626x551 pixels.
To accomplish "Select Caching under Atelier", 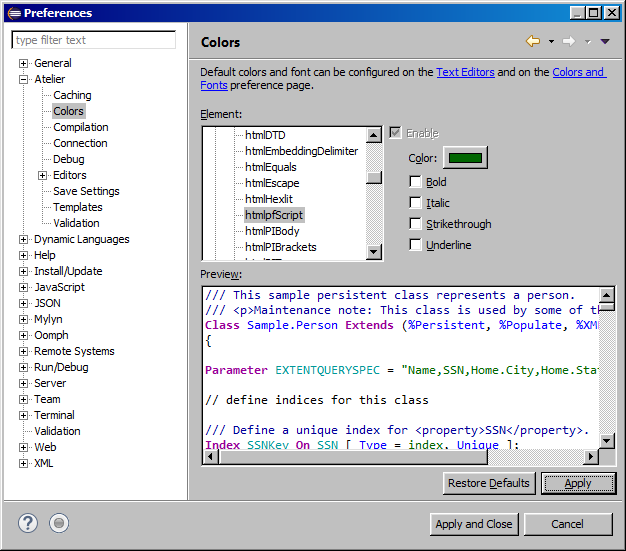I will (72, 95).
